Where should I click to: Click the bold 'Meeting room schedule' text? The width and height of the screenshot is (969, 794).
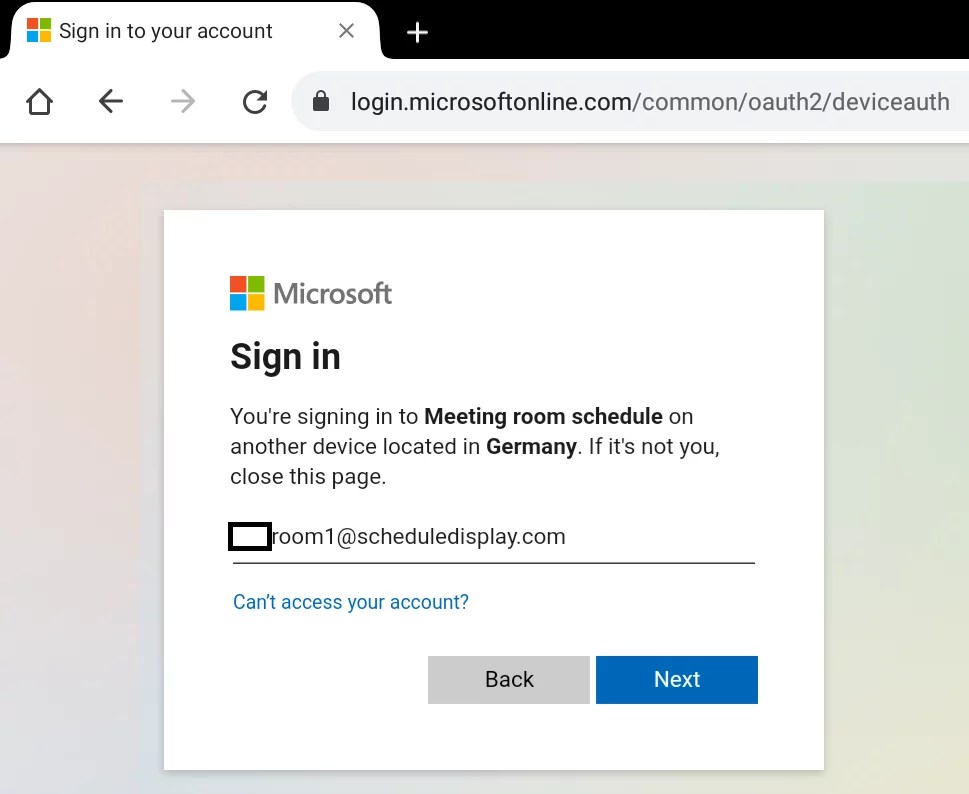tap(545, 416)
